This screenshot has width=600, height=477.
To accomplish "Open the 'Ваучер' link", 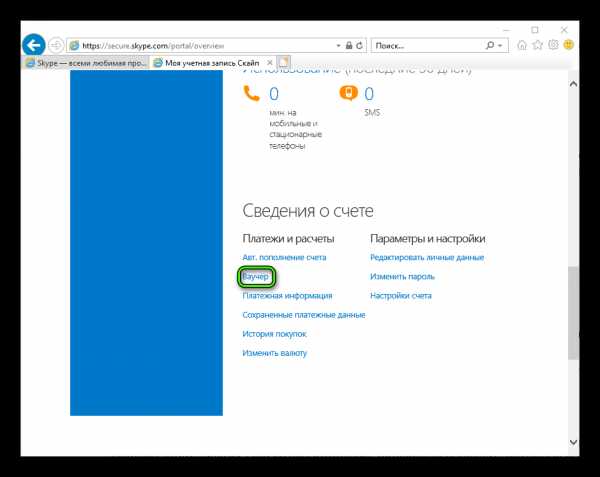I will pos(256,276).
